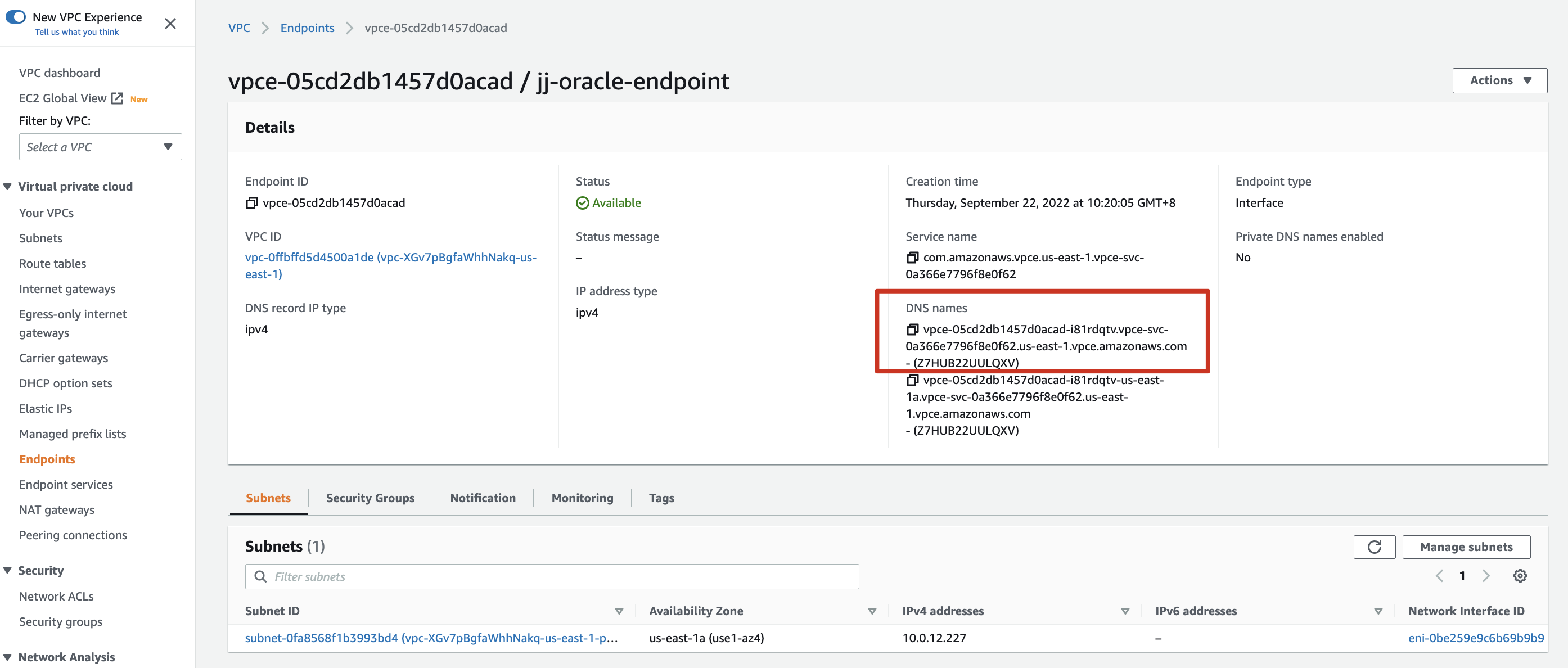This screenshot has height=668, width=1568.
Task: Open Route tables in sidebar
Action: point(52,264)
